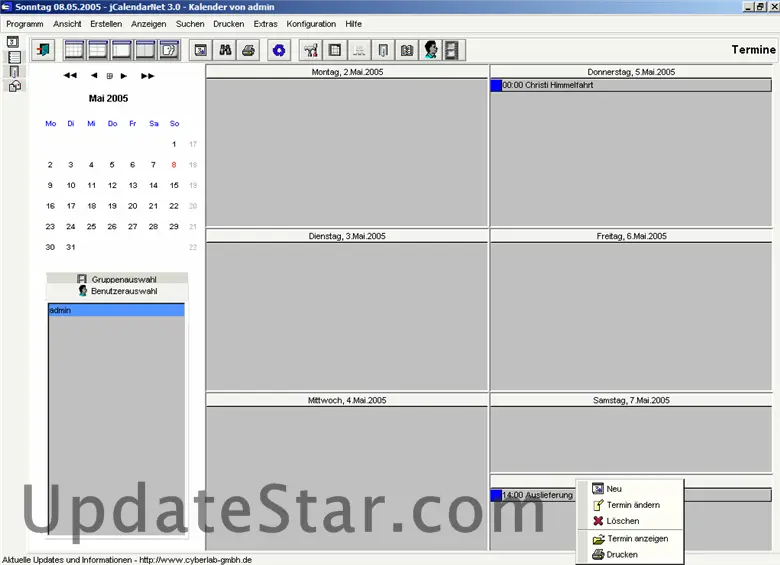
Task: Open the Extras menu
Action: (266, 24)
